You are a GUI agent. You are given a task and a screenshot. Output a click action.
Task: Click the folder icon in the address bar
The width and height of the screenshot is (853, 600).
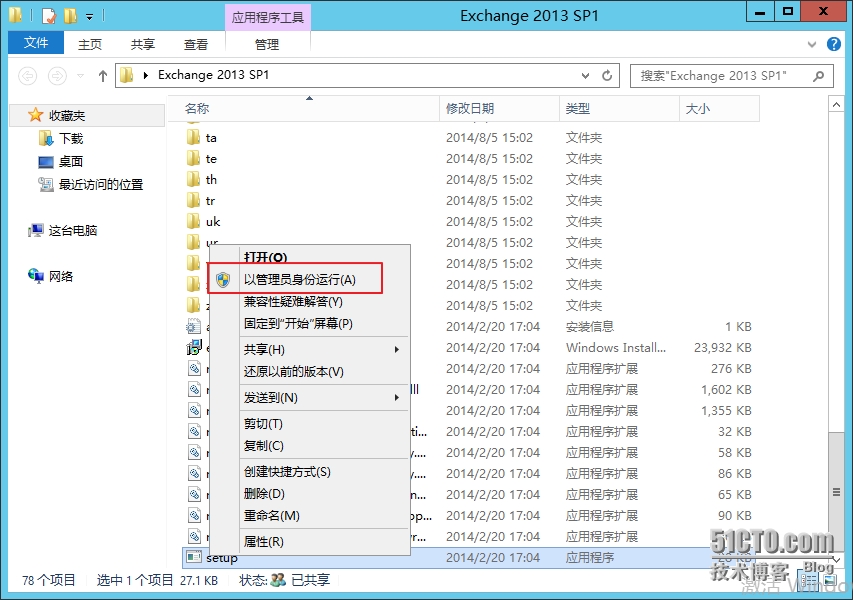point(126,75)
